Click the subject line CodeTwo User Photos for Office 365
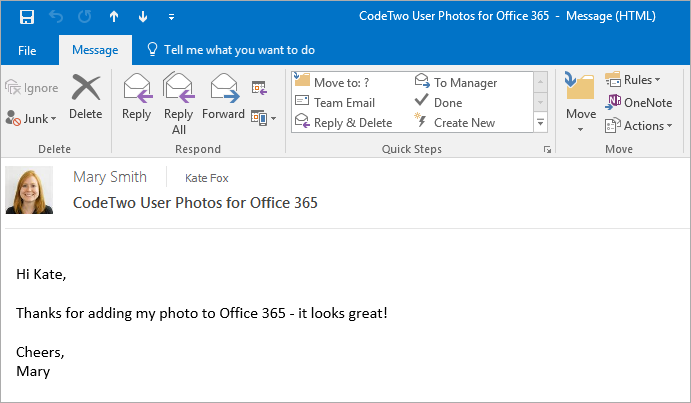The height and width of the screenshot is (403, 691). 195,203
